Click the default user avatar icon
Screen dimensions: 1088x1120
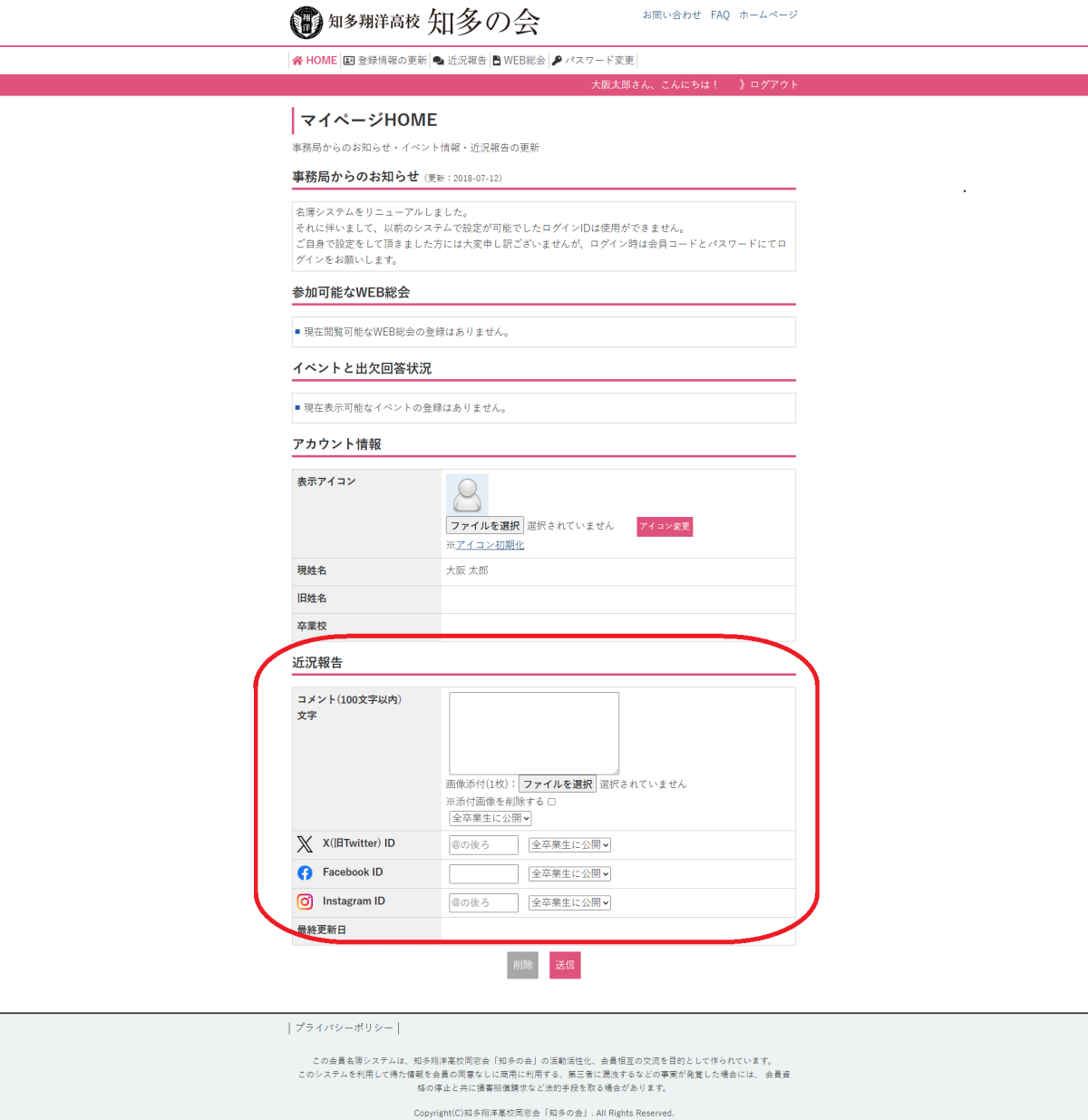tap(467, 494)
